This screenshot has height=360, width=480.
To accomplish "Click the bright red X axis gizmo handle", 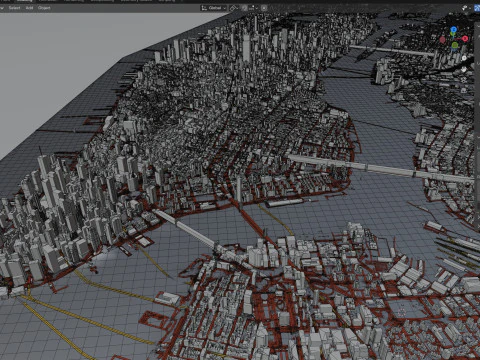I will point(465,38).
